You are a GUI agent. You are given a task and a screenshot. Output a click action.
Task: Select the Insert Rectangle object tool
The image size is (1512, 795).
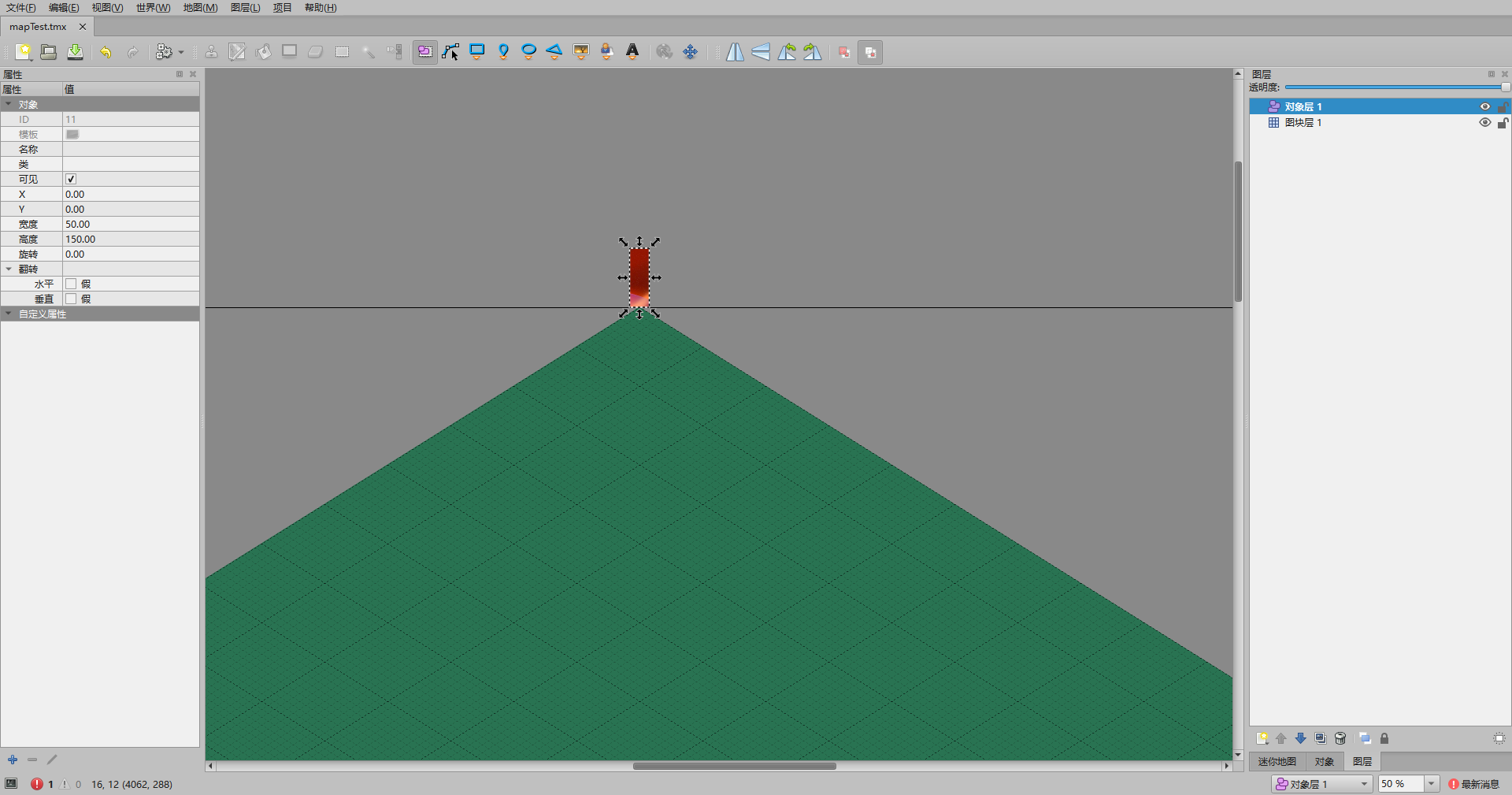coord(477,52)
